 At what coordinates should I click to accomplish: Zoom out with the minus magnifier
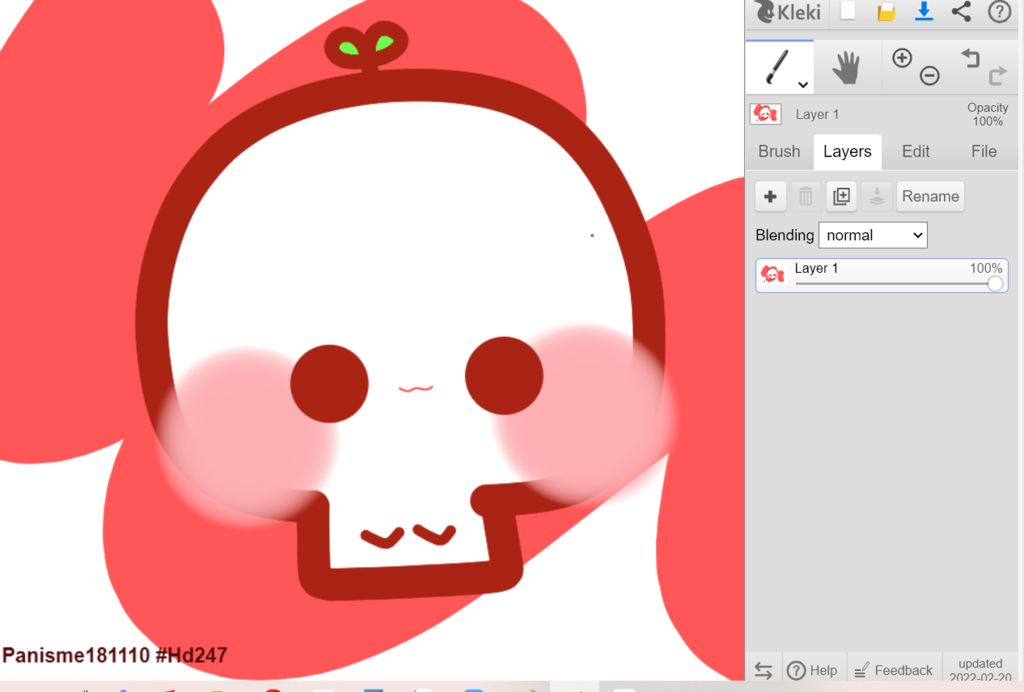click(929, 76)
